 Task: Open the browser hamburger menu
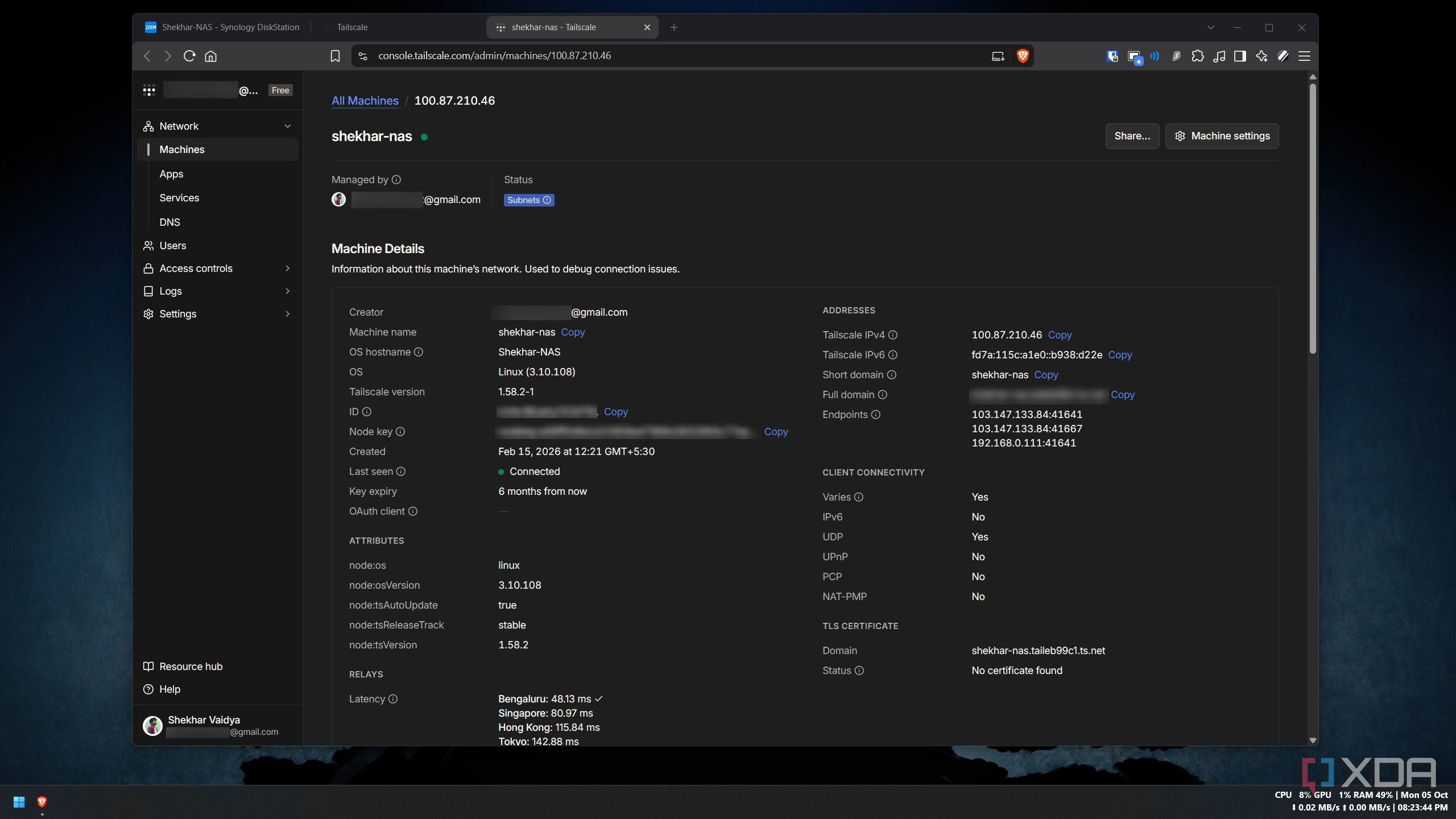click(1305, 56)
